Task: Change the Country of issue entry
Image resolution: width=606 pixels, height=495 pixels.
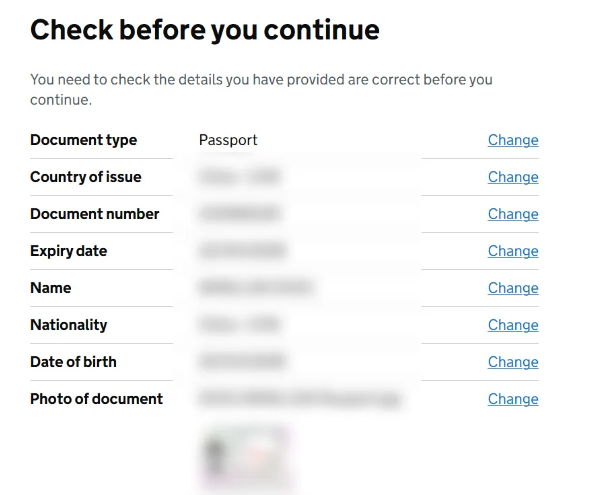Action: click(513, 177)
